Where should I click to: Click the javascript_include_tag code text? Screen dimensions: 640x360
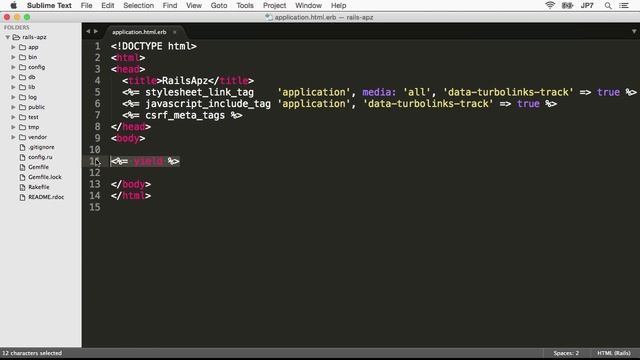[x=208, y=104]
